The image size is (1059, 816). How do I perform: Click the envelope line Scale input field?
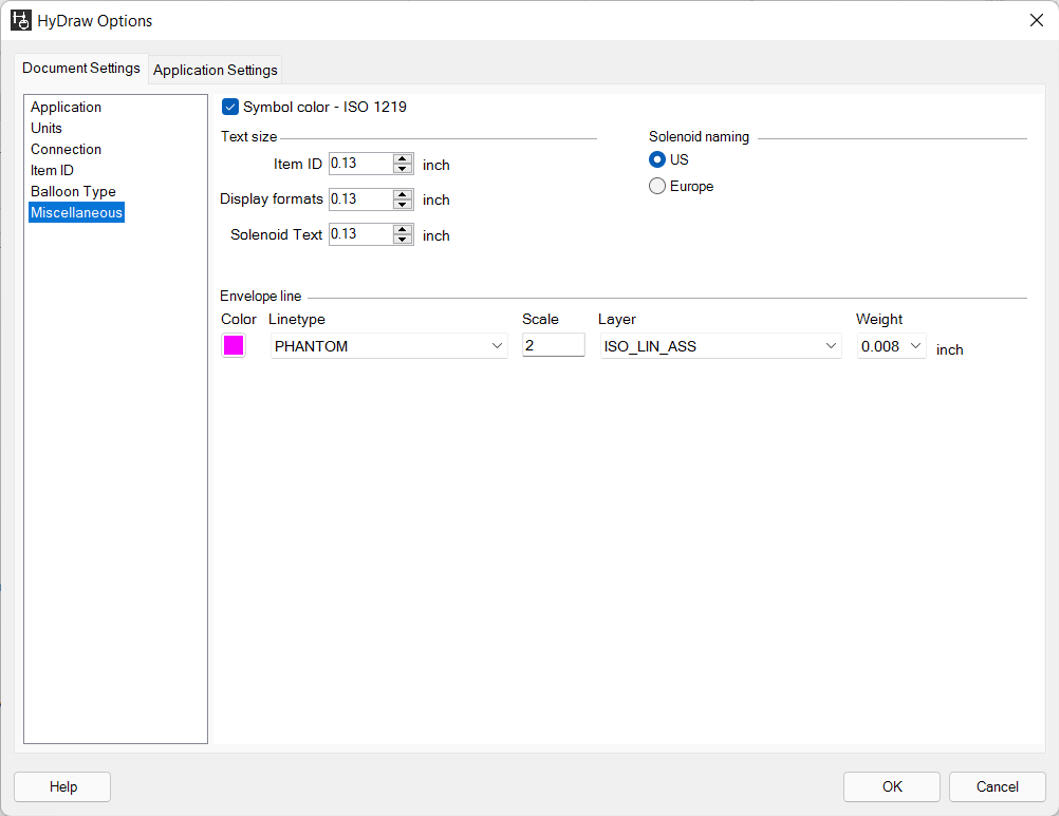(x=553, y=346)
